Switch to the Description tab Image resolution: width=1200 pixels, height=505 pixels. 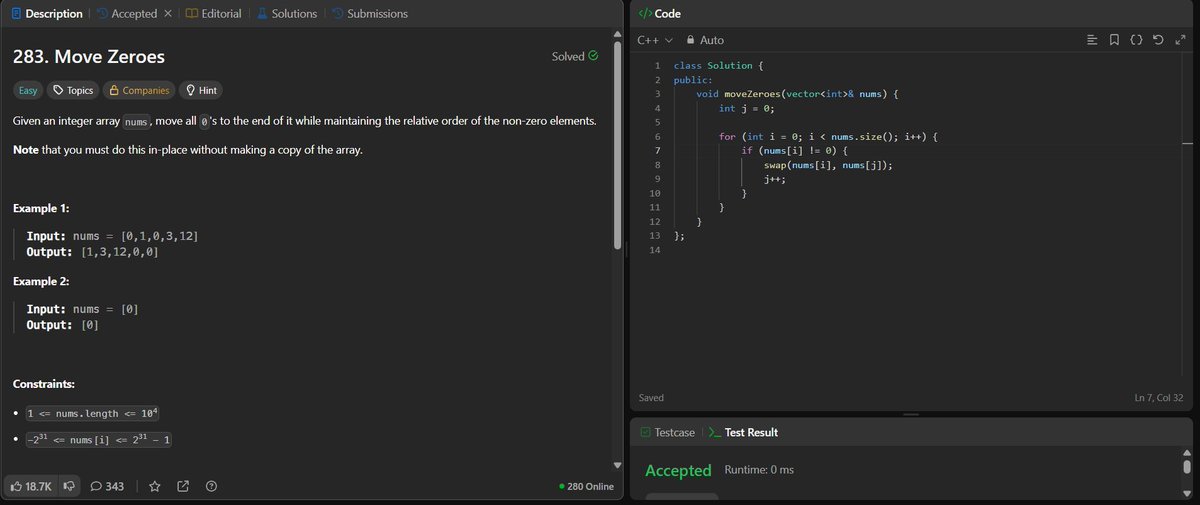point(47,14)
